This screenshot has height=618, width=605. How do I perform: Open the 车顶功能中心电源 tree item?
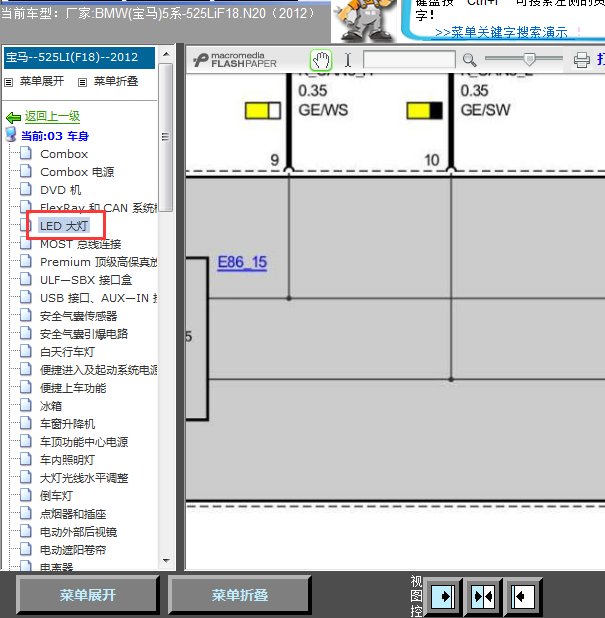point(84,442)
